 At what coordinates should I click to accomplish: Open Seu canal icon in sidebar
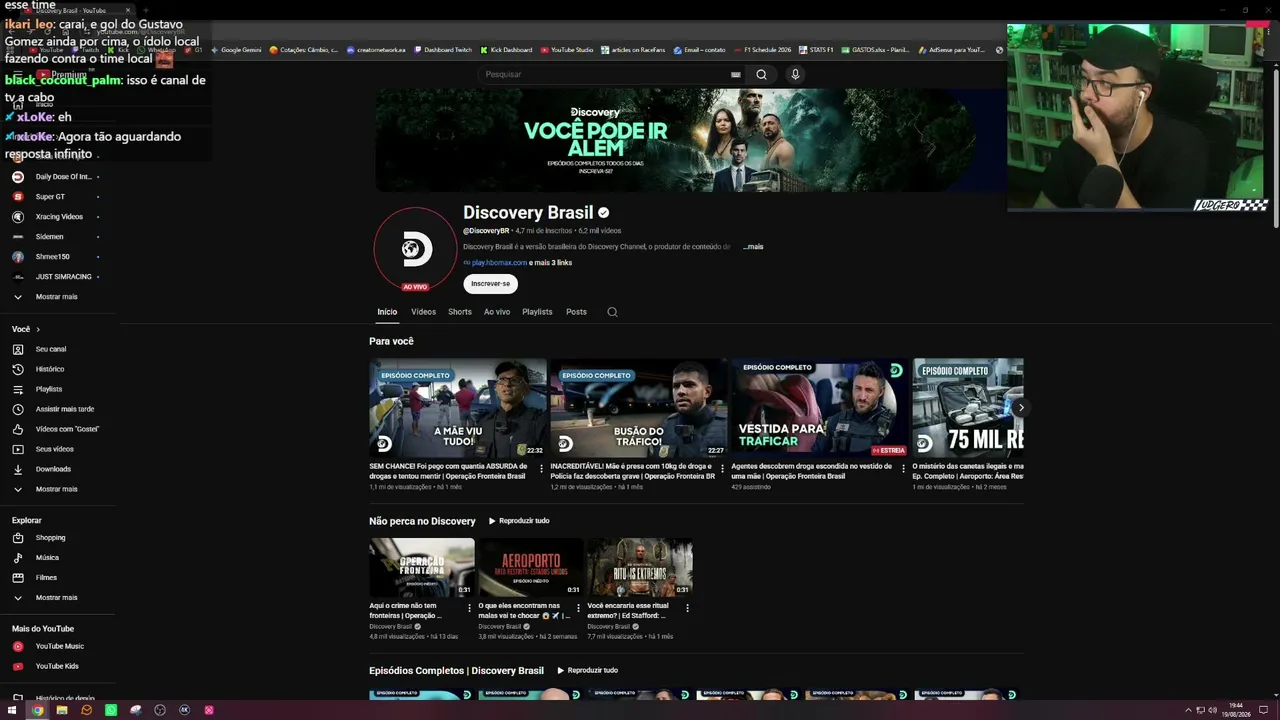(x=17, y=349)
